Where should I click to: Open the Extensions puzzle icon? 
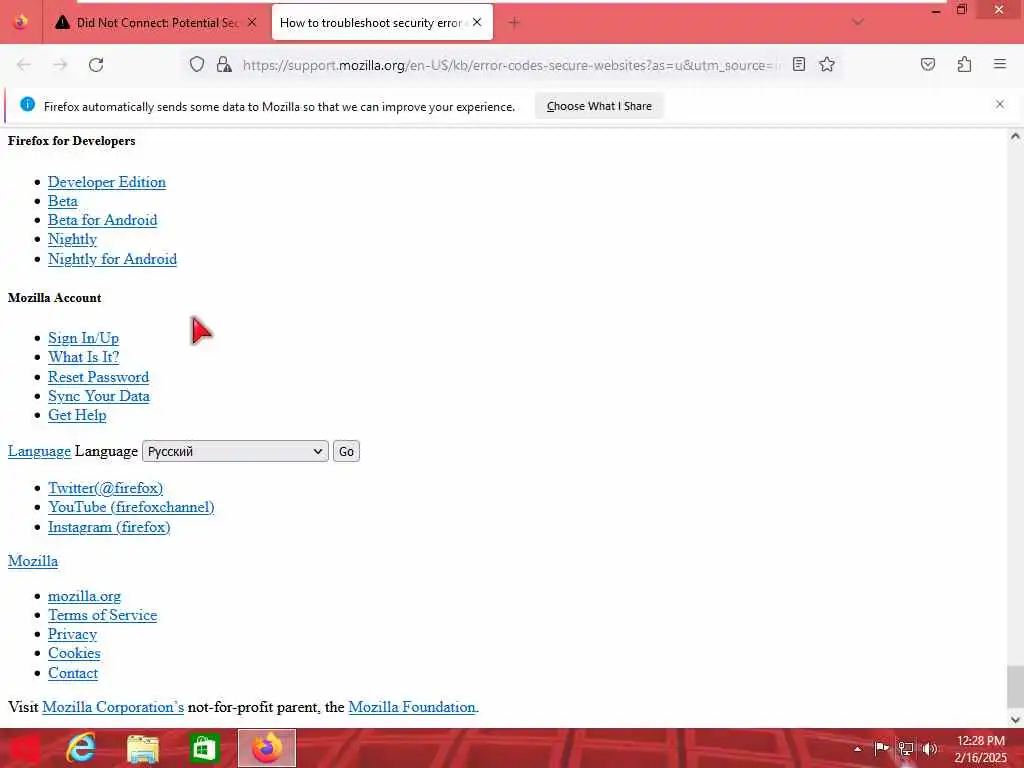pyautogui.click(x=964, y=65)
